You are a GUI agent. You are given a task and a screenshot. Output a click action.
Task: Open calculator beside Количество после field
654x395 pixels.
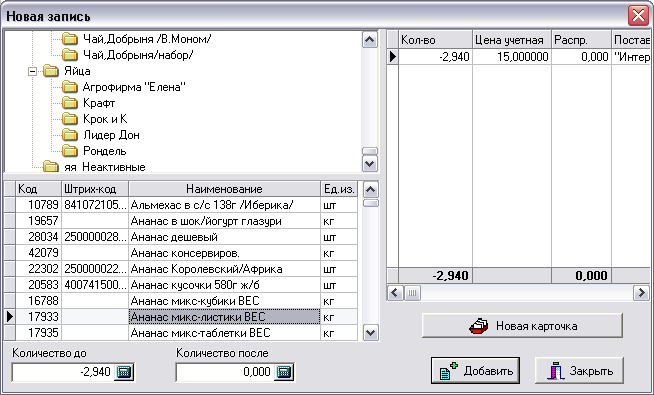coord(284,372)
